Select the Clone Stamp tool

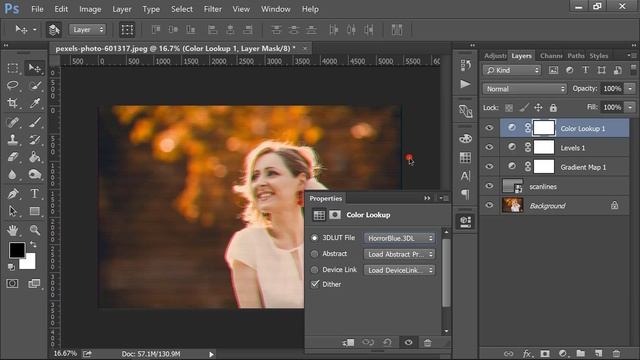click(13, 139)
